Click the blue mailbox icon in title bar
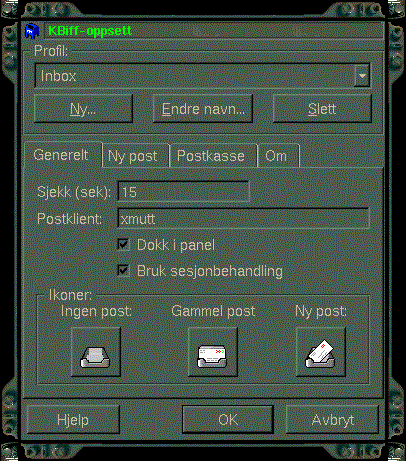 pos(32,31)
